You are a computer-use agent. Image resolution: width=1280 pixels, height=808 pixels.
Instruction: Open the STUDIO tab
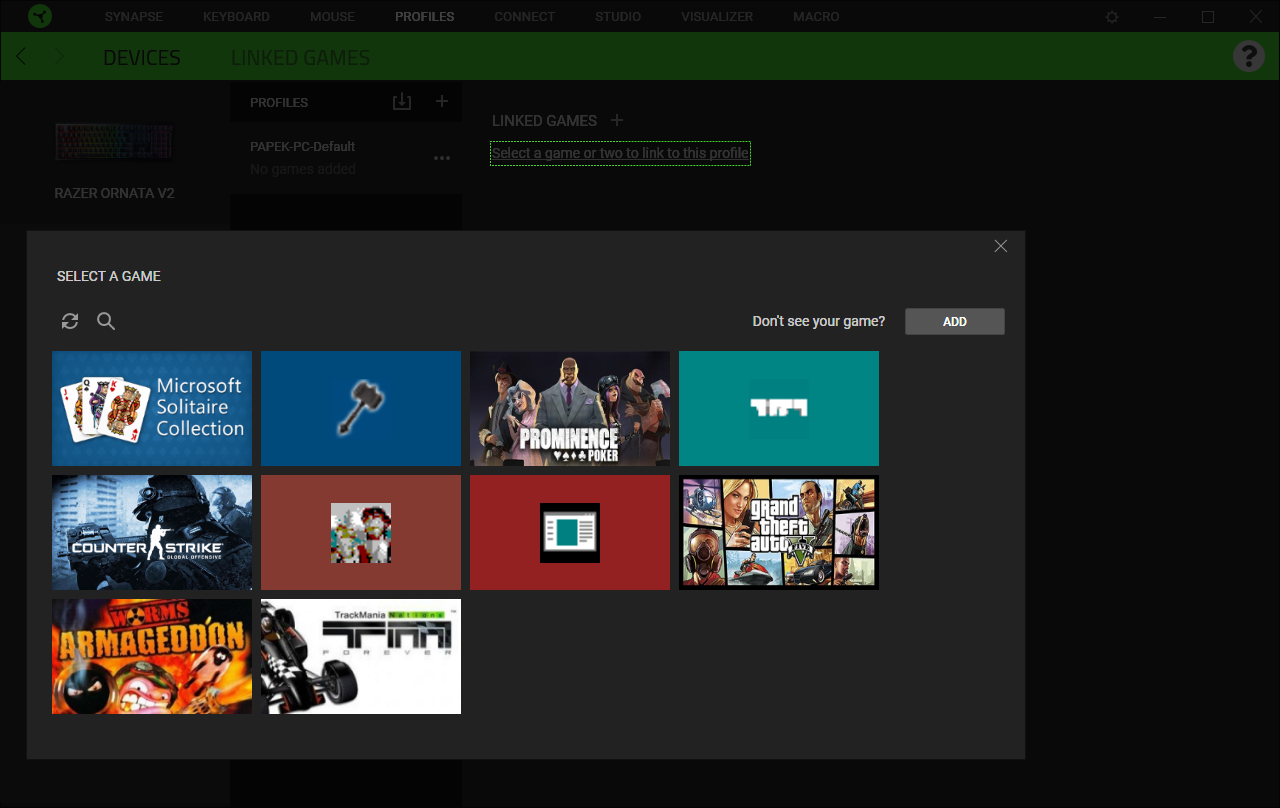[618, 17]
